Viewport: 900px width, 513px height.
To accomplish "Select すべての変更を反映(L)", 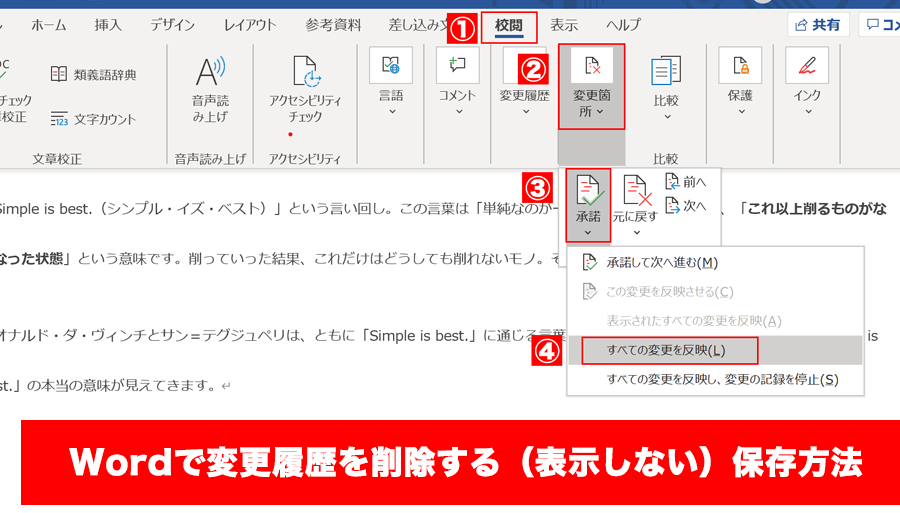I will click(x=715, y=350).
